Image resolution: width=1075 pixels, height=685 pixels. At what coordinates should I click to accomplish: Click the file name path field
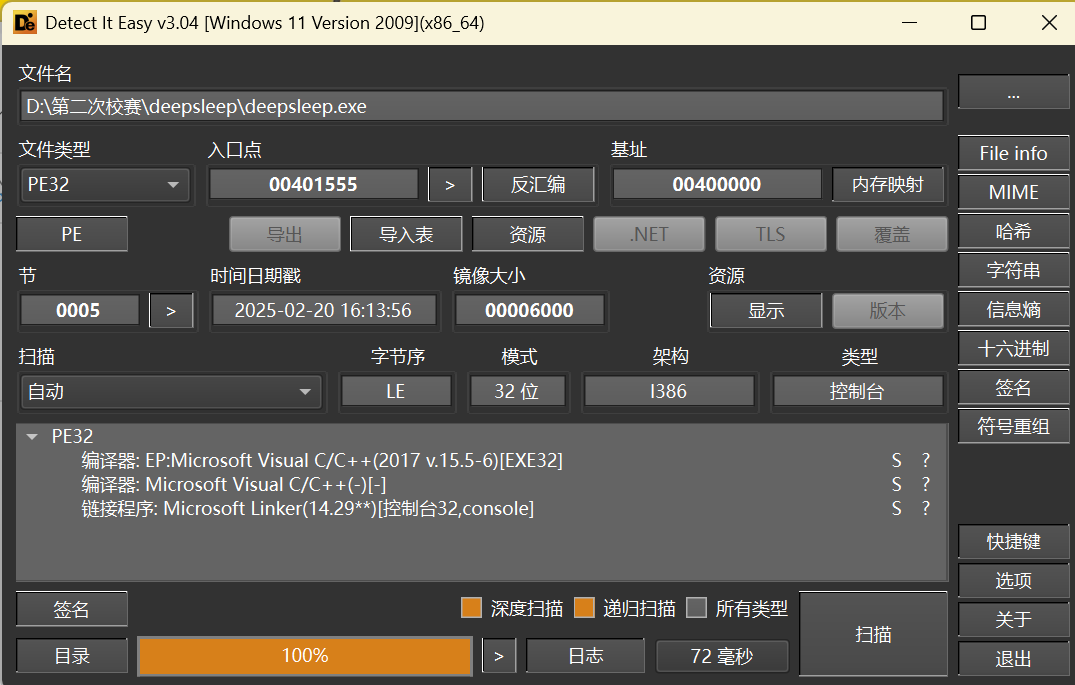481,106
